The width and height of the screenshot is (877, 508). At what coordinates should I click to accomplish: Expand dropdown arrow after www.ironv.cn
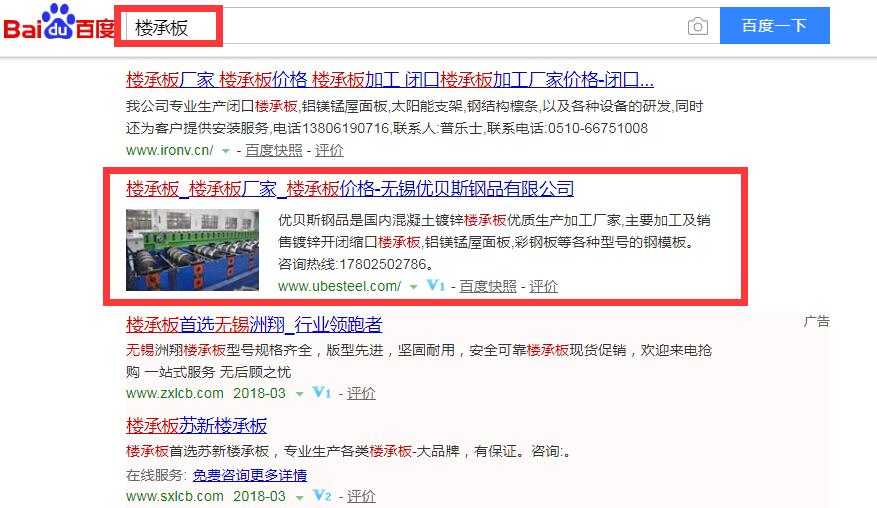(225, 151)
